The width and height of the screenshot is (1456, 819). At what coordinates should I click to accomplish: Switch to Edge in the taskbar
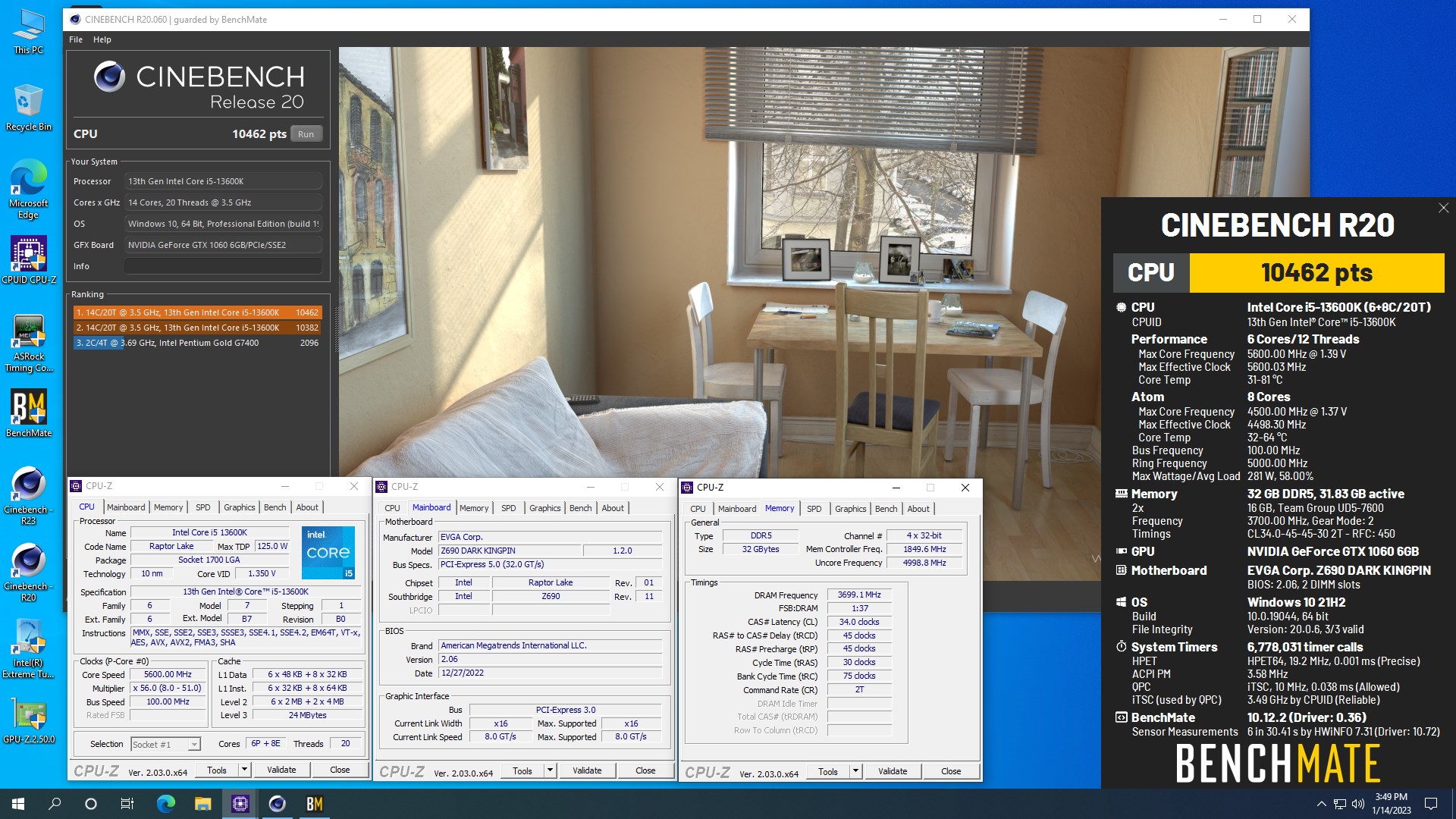pyautogui.click(x=165, y=804)
